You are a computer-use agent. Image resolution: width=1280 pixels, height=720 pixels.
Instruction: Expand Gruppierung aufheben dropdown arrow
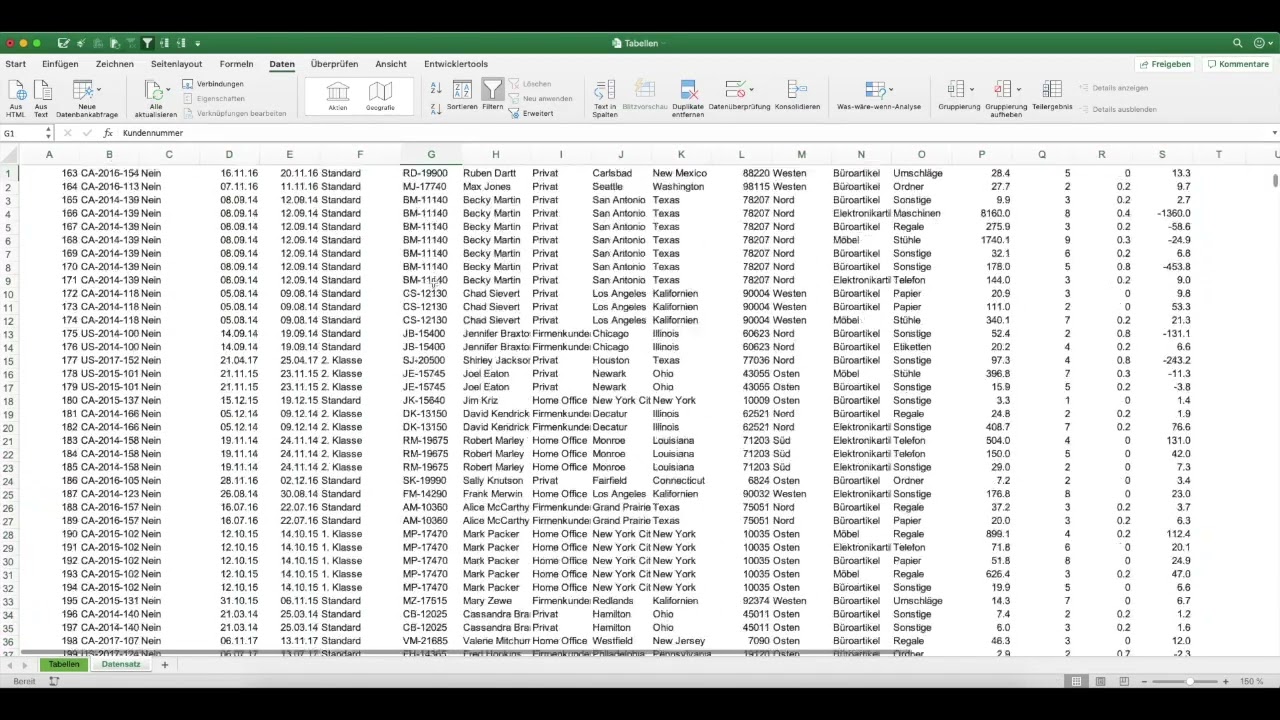pyautogui.click(x=1018, y=91)
